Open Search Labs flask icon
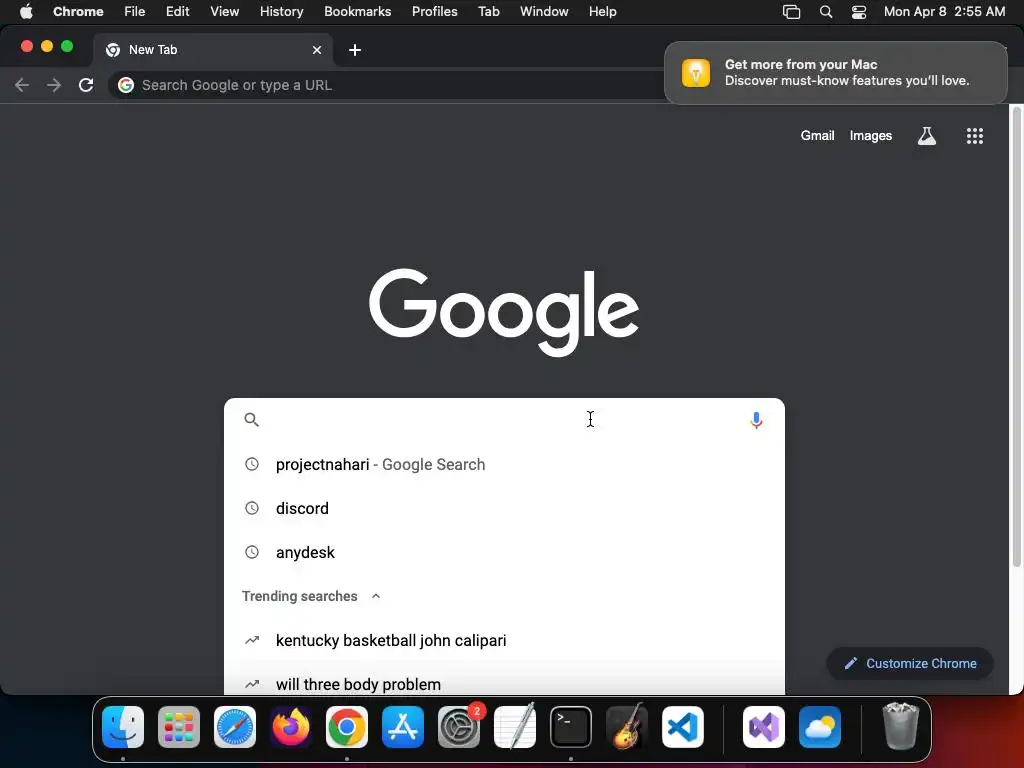 click(x=927, y=136)
